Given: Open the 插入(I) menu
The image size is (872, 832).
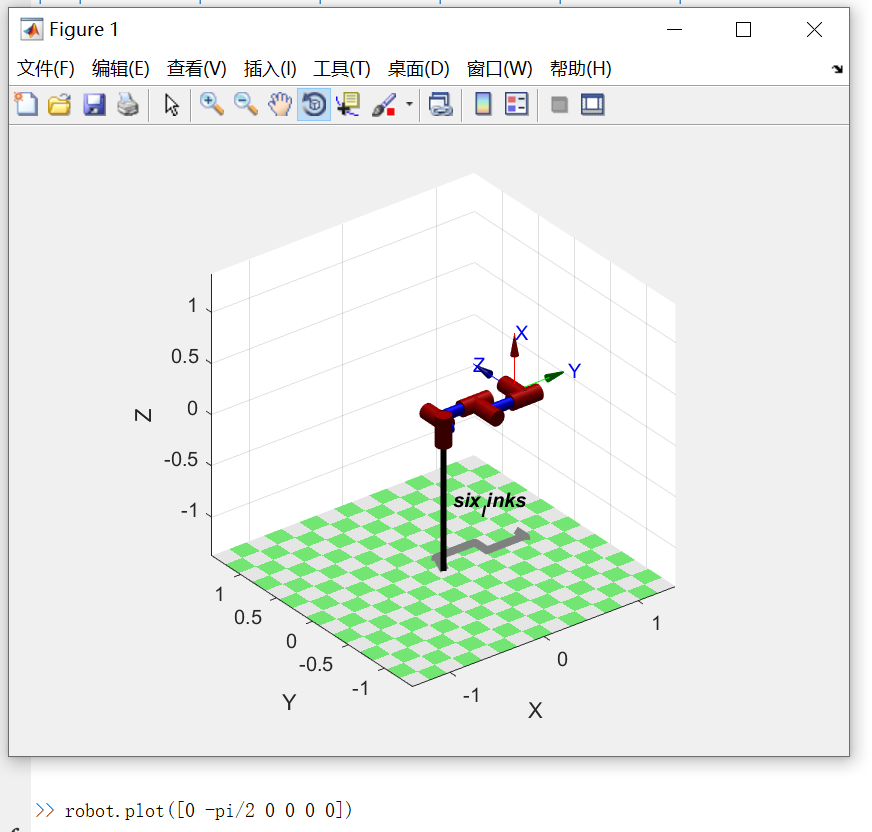Looking at the screenshot, I should [x=269, y=68].
